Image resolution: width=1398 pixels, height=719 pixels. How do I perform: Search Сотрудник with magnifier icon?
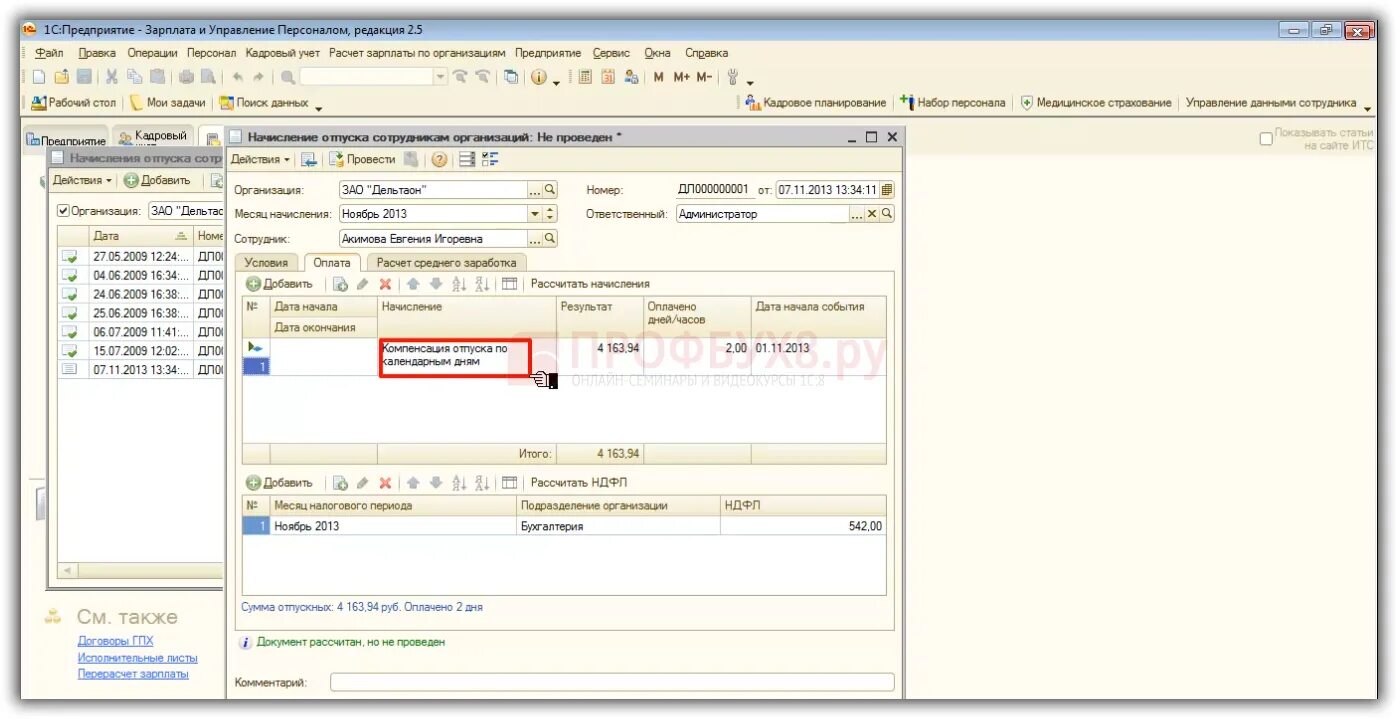pos(550,238)
